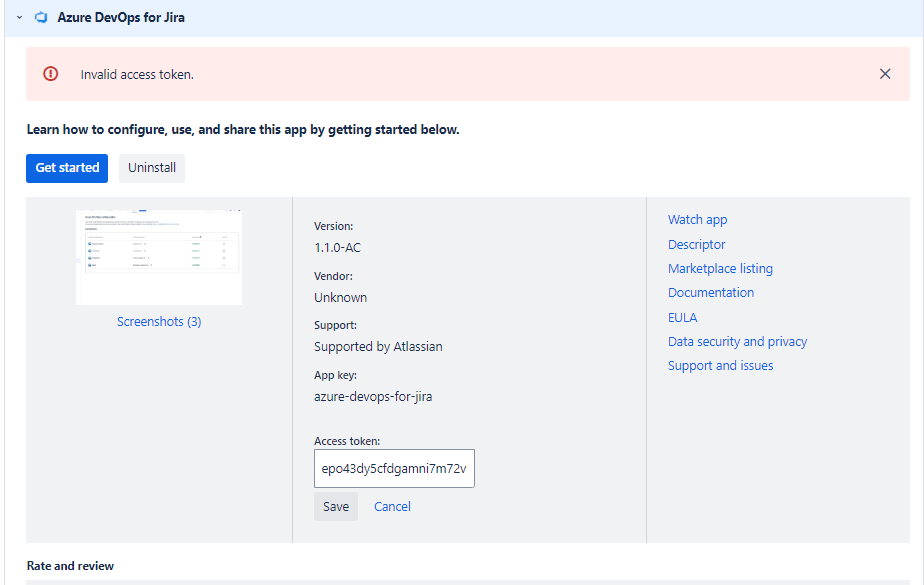Image resolution: width=924 pixels, height=585 pixels.
Task: Uninstall the Azure DevOps app
Action: 151,168
